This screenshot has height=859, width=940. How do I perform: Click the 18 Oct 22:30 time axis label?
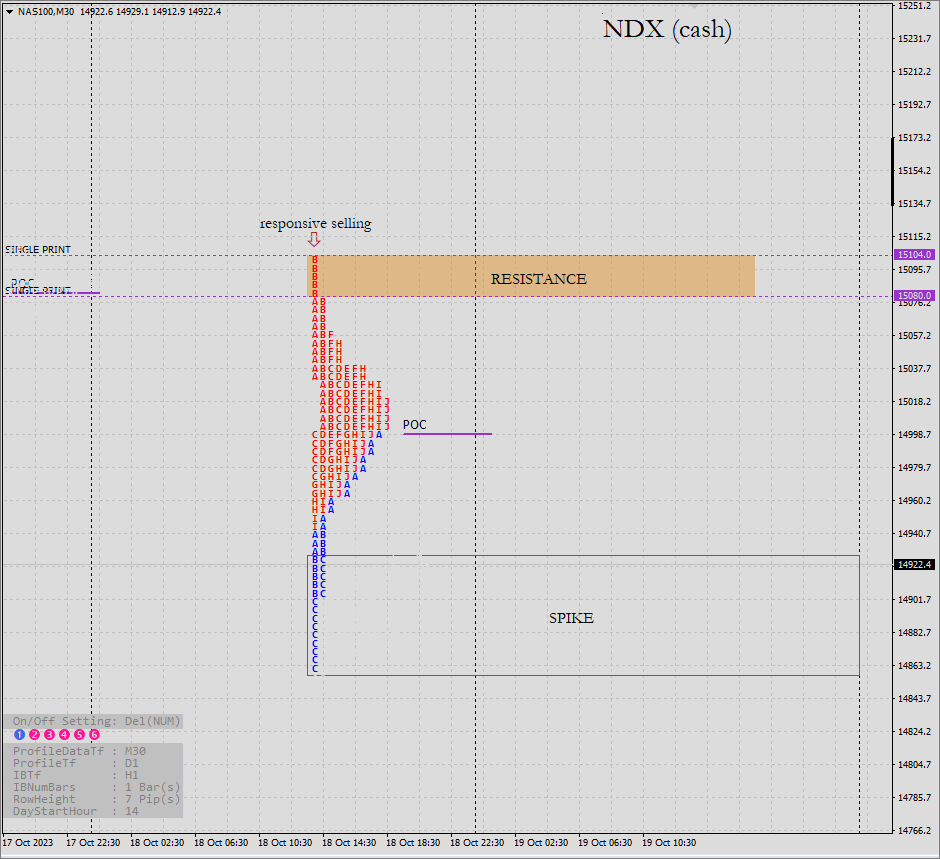coord(477,843)
